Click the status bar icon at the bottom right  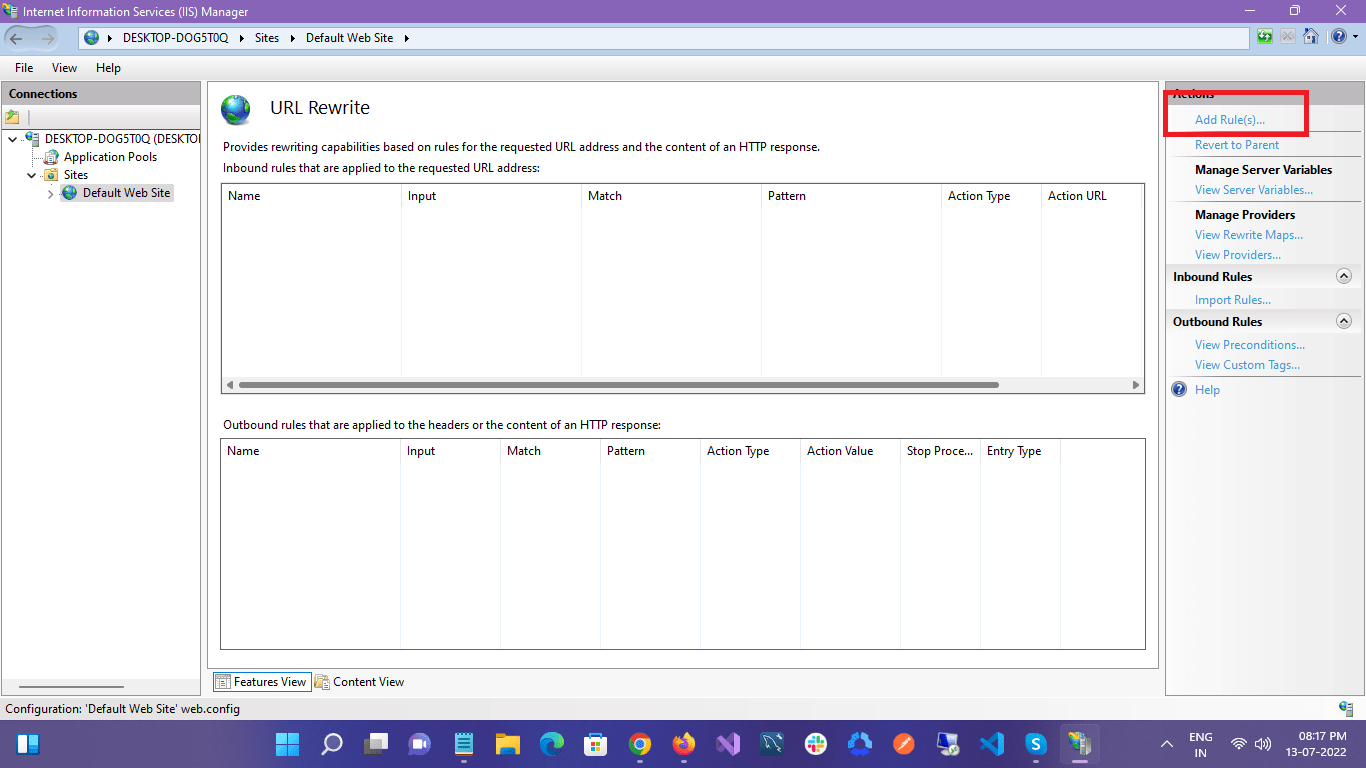click(1346, 708)
